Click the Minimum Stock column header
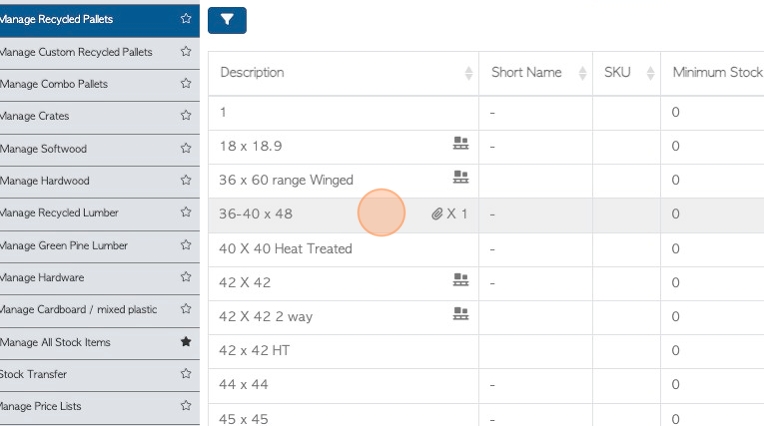Viewport: 764px width, 426px height. pyautogui.click(x=717, y=73)
